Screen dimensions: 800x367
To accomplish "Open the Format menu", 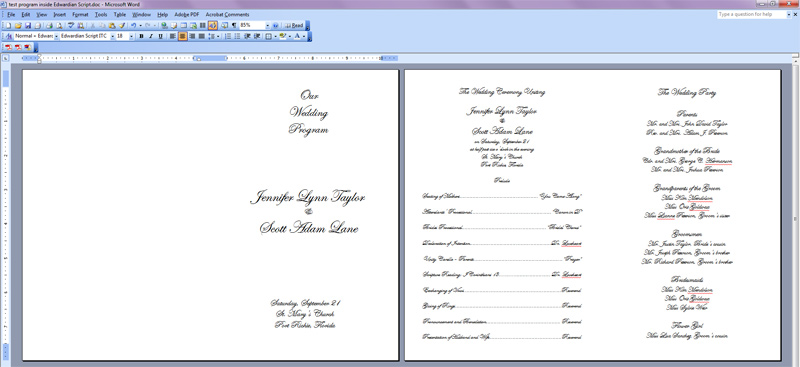I will pos(80,15).
